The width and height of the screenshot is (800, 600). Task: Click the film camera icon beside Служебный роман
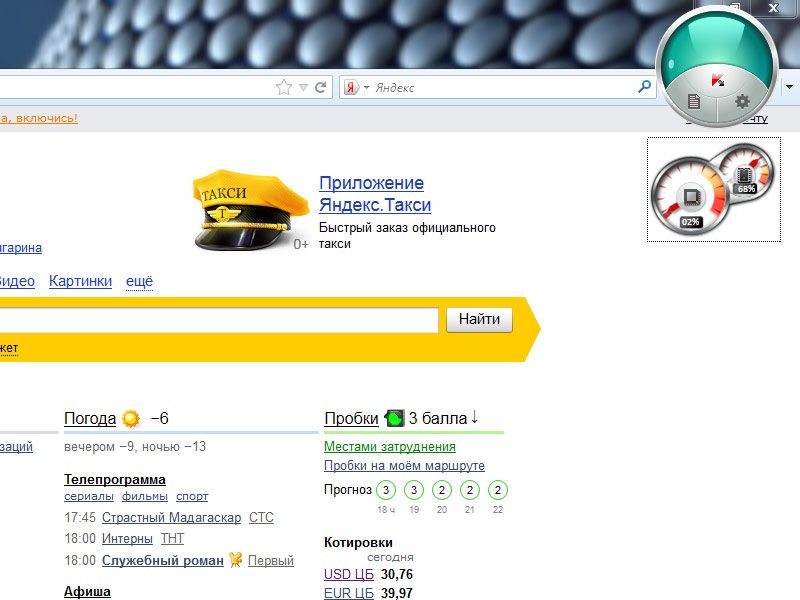(x=235, y=560)
